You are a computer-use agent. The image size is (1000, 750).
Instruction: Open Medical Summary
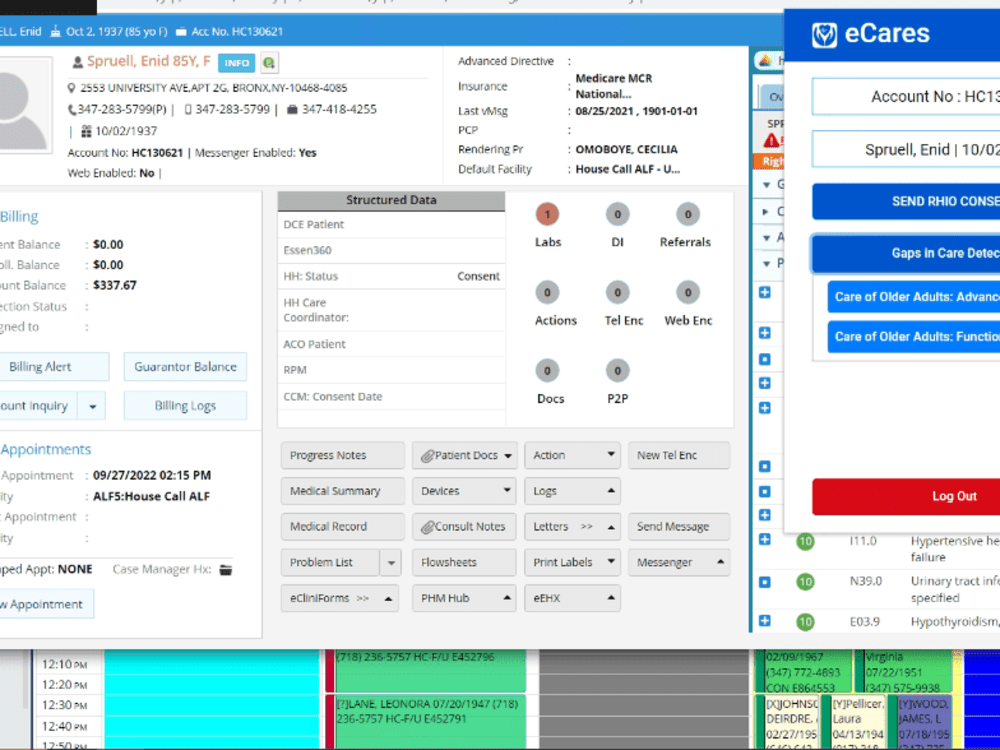[x=342, y=491]
